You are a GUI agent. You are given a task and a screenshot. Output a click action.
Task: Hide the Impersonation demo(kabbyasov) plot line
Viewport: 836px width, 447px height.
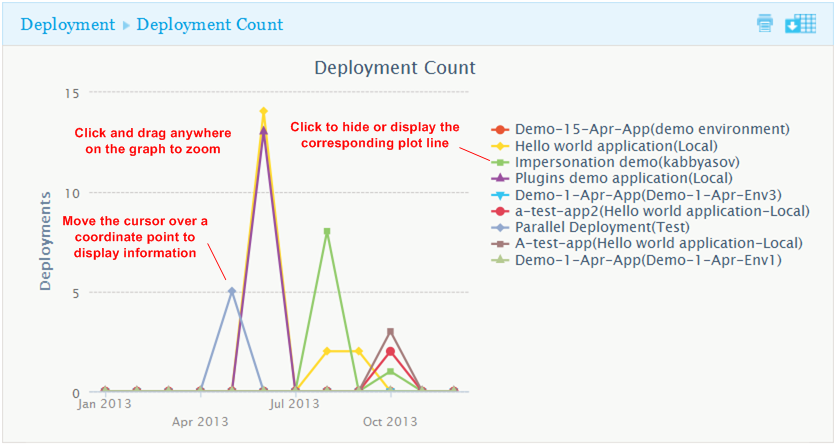pos(615,162)
